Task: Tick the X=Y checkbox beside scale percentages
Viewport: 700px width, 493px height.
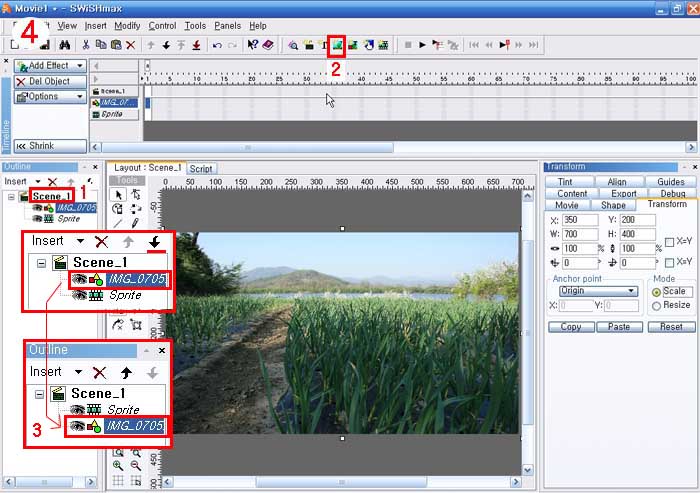Action: (x=669, y=242)
